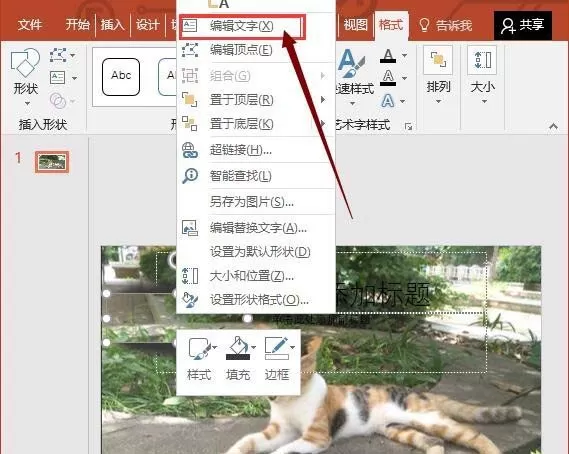Click the 样式 button on mini toolbar
Viewport: 569px width, 454px height.
pyautogui.click(x=199, y=359)
